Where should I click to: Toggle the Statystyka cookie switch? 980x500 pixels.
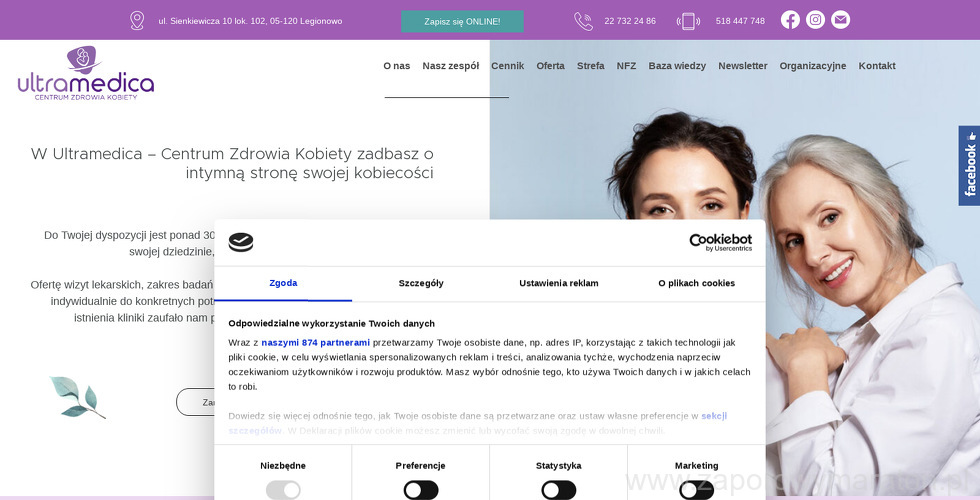coord(559,490)
